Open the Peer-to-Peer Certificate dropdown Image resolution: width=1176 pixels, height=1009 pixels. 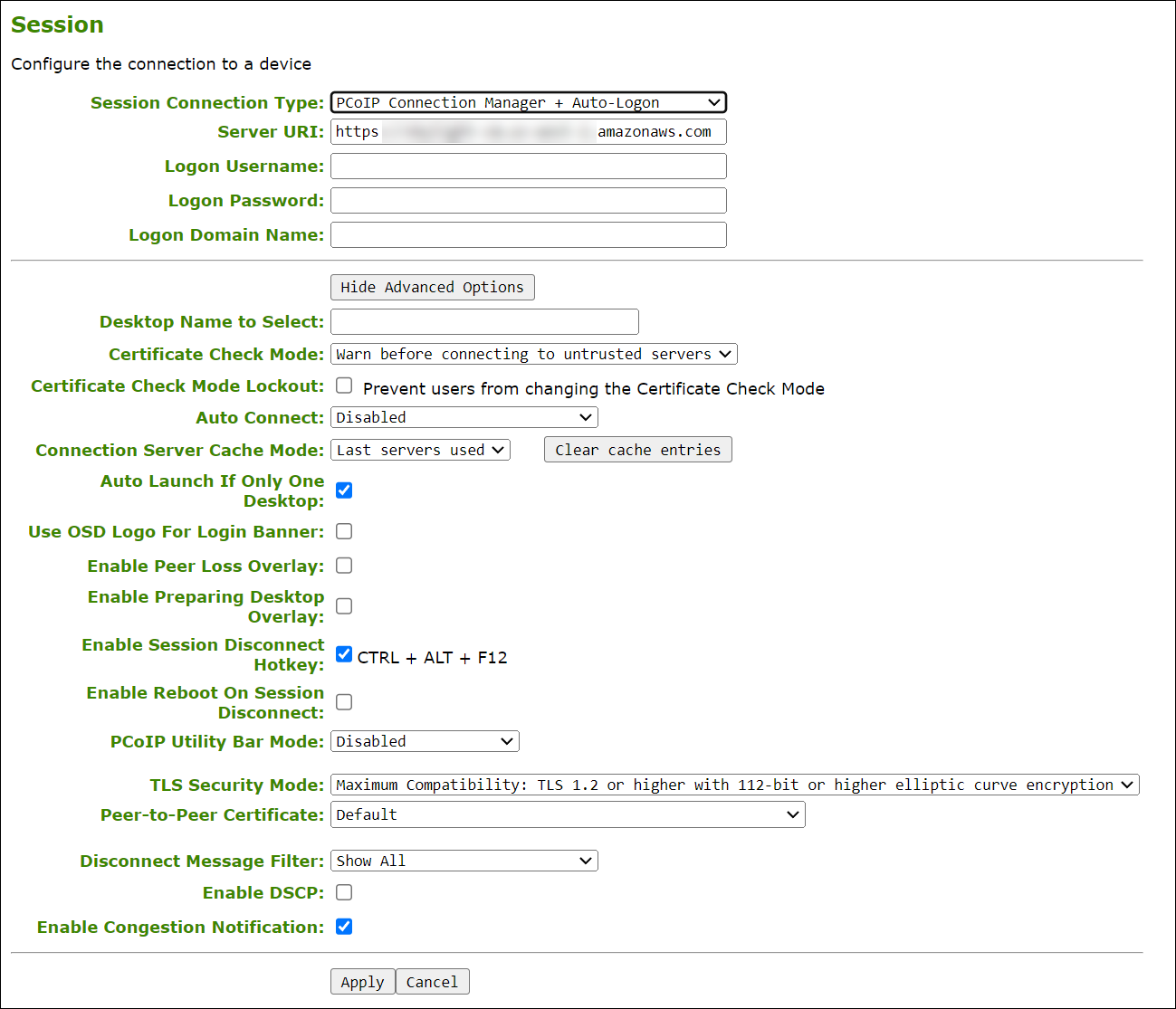(568, 814)
